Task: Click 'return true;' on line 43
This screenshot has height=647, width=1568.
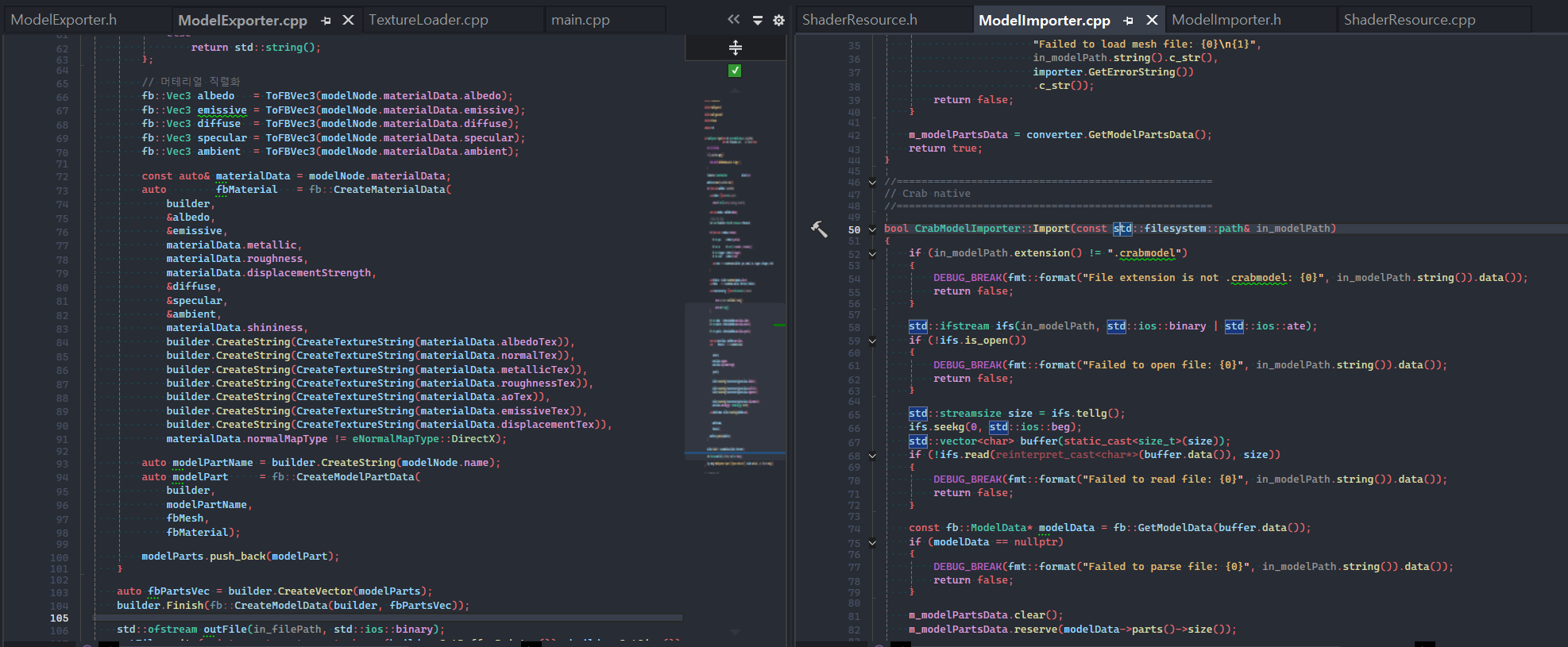Action: click(945, 148)
